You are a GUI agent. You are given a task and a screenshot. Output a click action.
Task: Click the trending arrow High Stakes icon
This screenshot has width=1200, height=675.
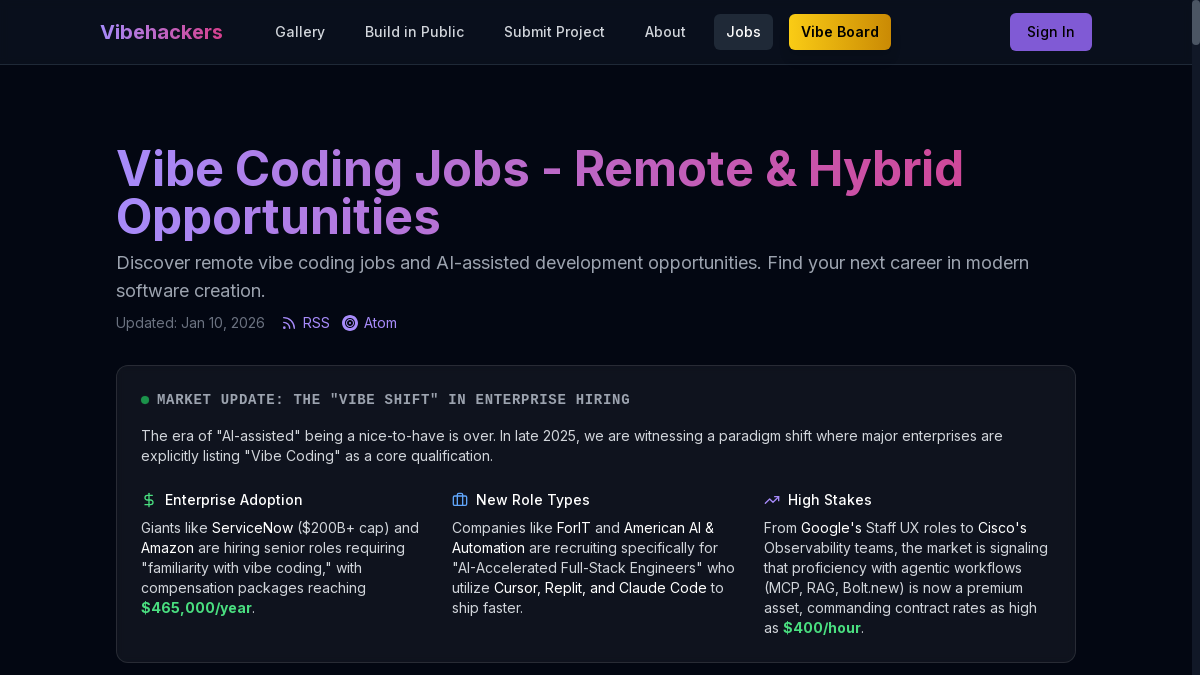[x=772, y=500]
